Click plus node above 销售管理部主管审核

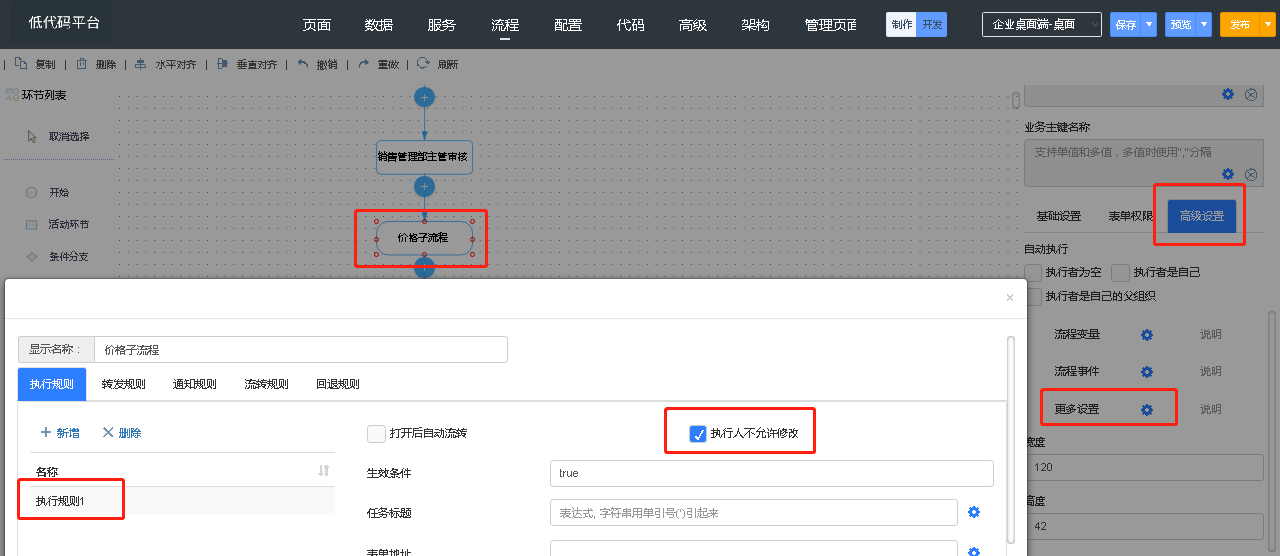tap(424, 97)
